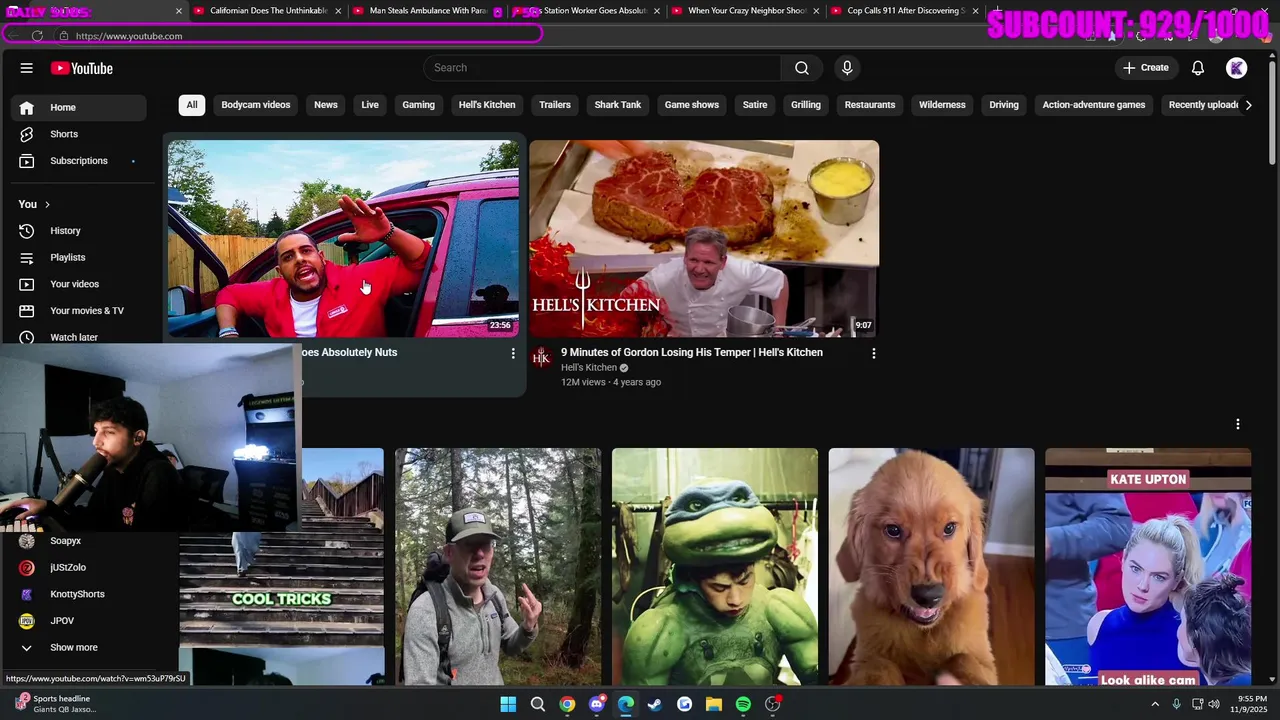Switch to When Your Crazy Neighbor tab
The height and width of the screenshot is (720, 1280).
pos(746,11)
